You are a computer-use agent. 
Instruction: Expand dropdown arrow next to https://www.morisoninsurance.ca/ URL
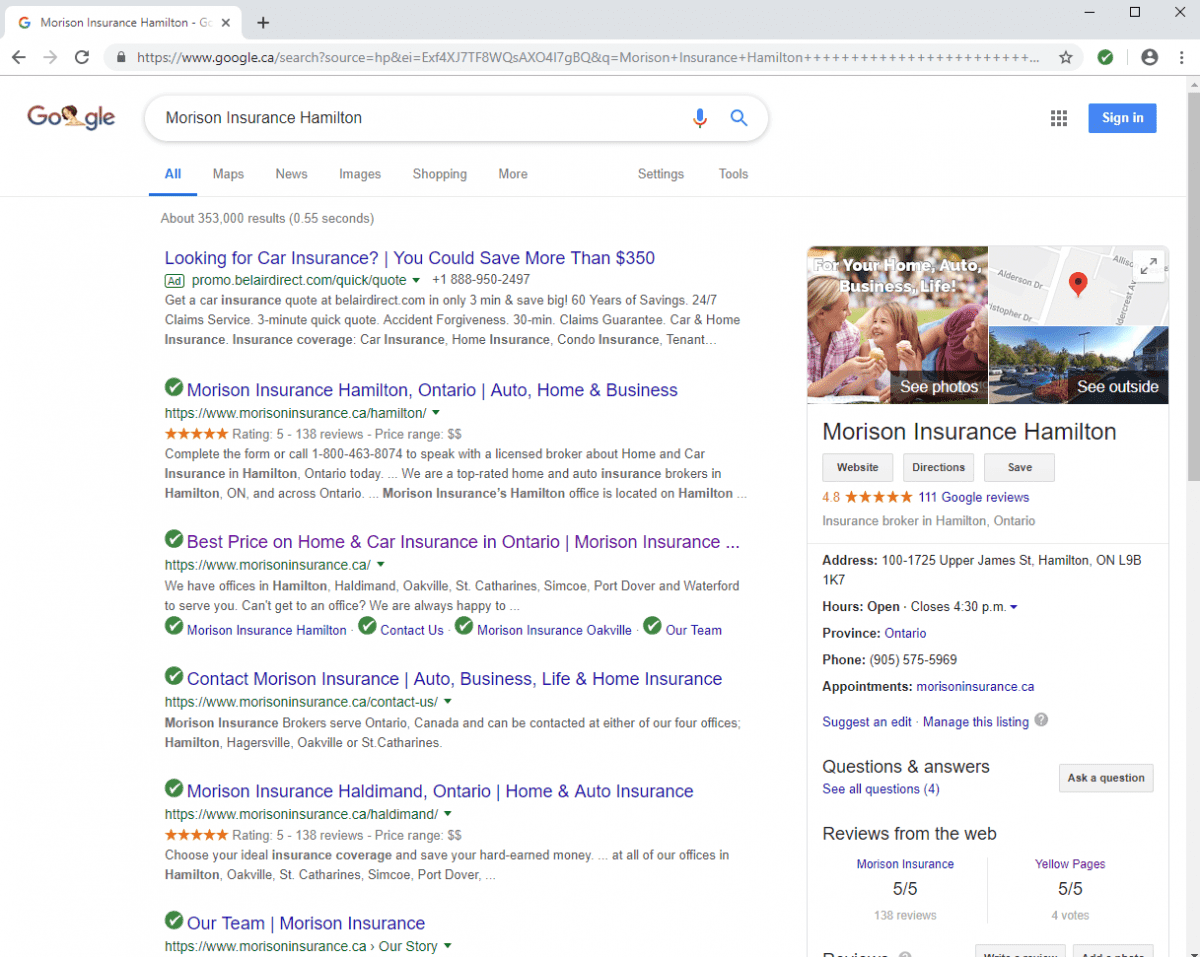click(x=380, y=565)
